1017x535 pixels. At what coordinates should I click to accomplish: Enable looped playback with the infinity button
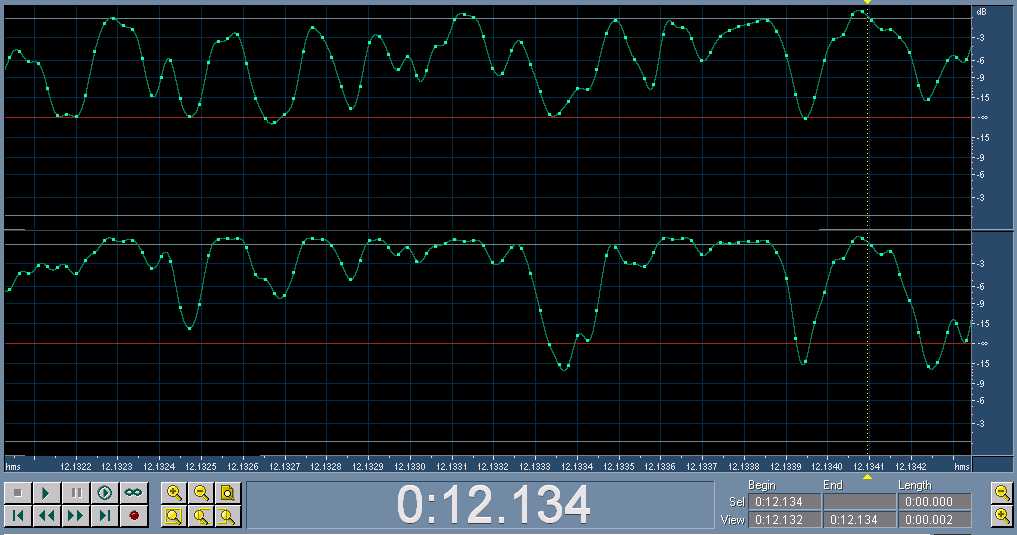coord(134,493)
